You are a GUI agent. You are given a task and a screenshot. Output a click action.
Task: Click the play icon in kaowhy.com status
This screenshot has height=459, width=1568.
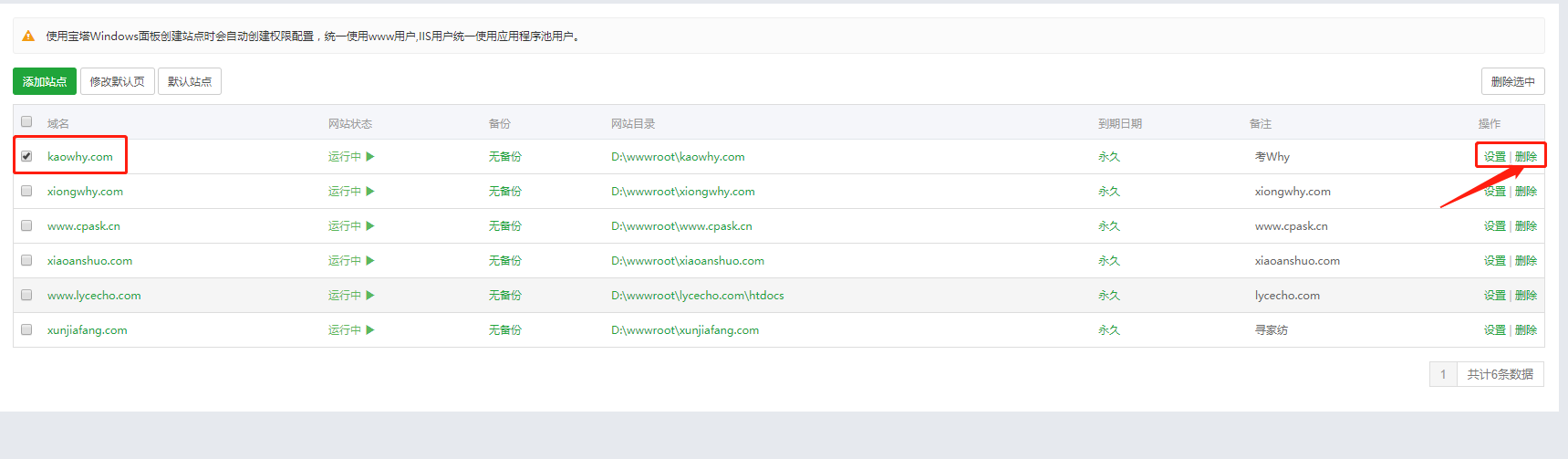click(370, 156)
